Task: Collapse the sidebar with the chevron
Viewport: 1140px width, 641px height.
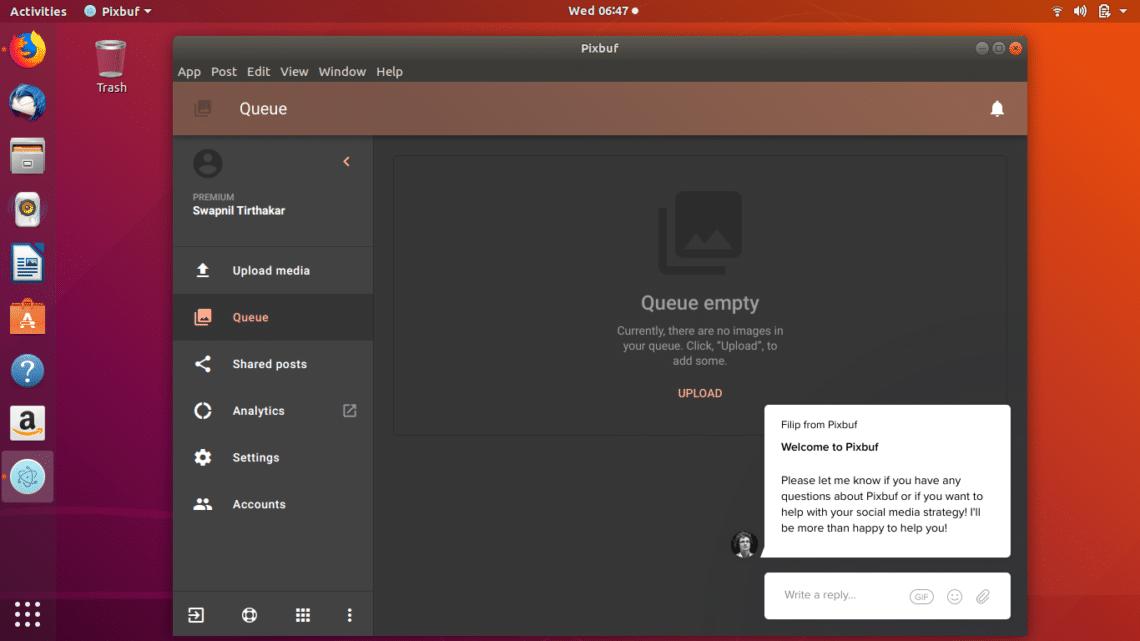Action: click(347, 160)
